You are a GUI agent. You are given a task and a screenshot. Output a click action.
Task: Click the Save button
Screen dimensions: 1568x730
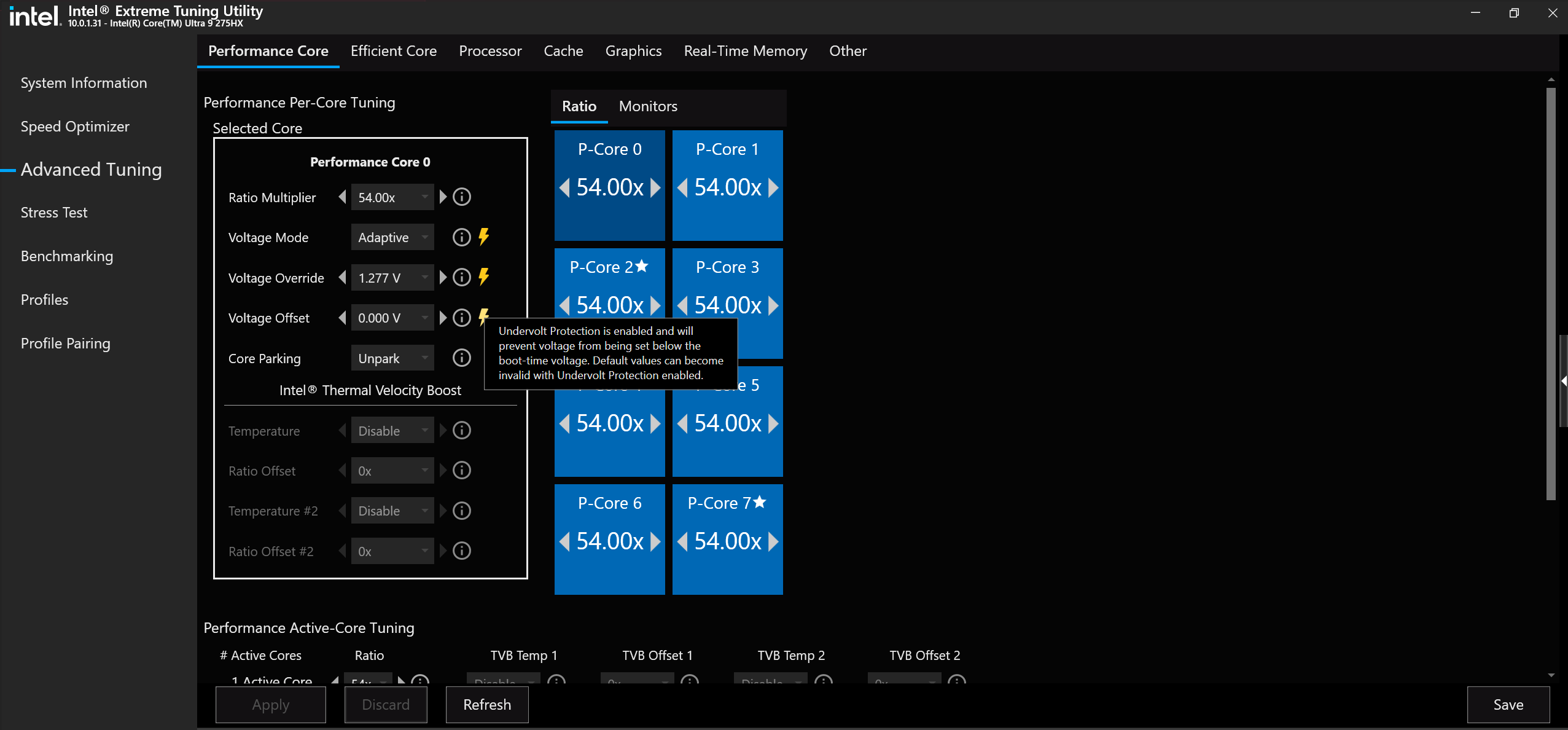1507,705
